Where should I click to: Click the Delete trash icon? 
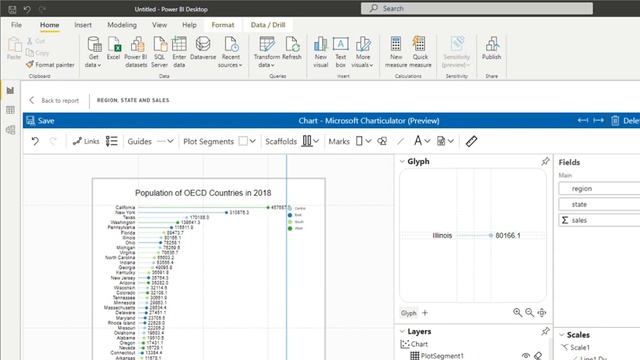pos(615,120)
